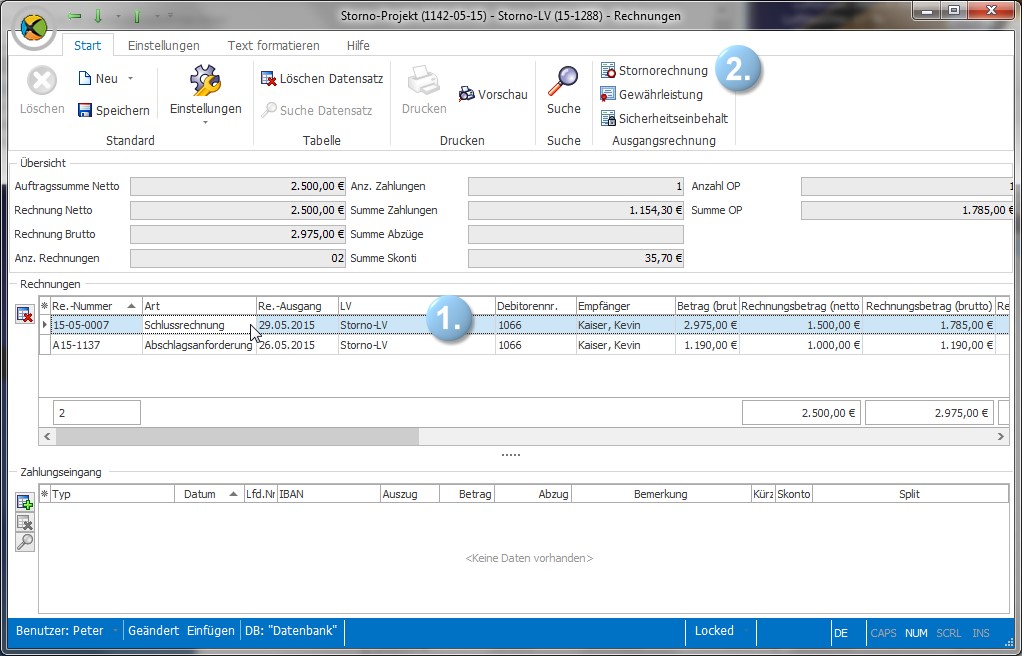Click the DB: "Datenbank" status entry
1022x656 pixels.
[291, 631]
